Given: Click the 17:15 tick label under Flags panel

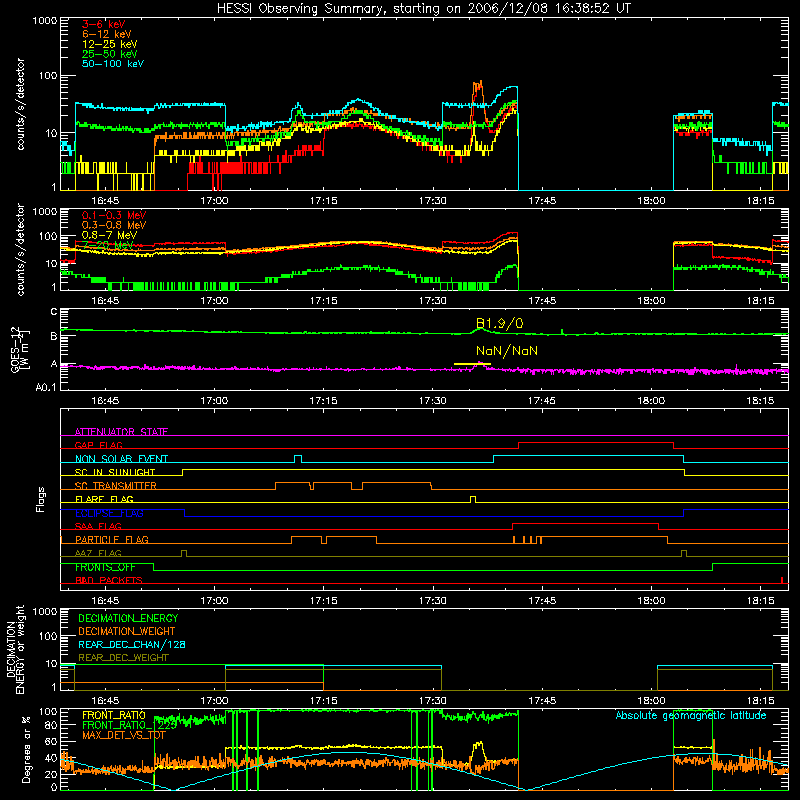Looking at the screenshot, I should tap(323, 601).
